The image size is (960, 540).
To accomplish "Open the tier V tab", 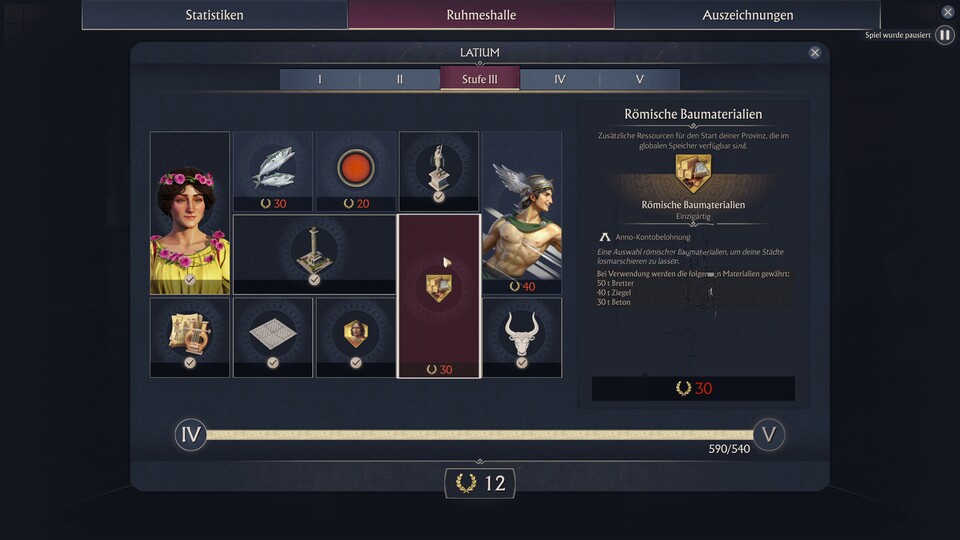I will (640, 79).
